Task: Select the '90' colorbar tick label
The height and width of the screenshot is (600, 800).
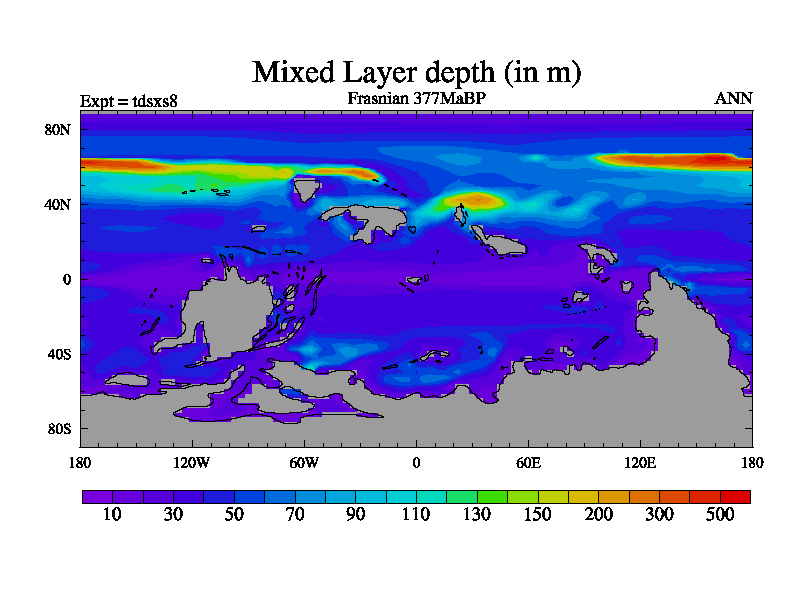Action: tap(355, 515)
